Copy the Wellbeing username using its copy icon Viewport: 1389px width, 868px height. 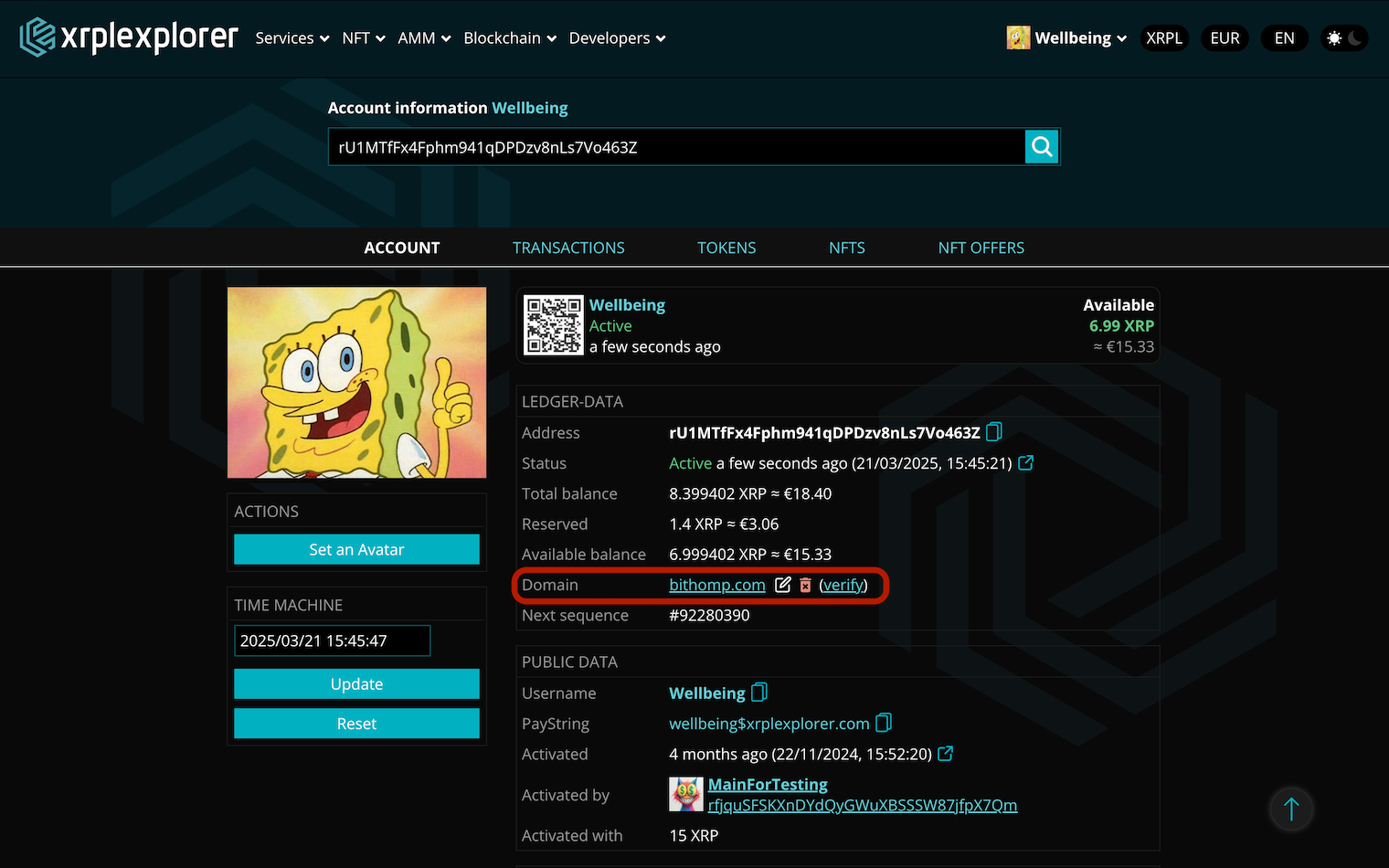[758, 693]
